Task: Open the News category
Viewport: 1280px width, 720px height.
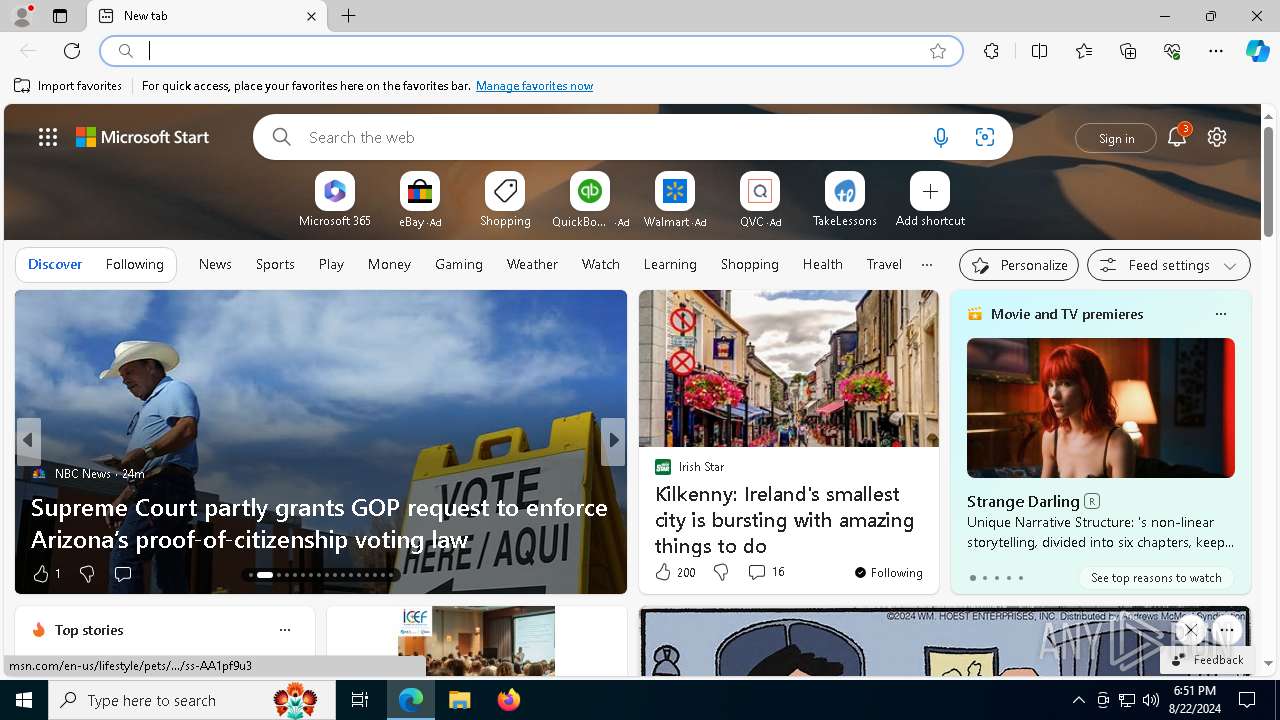Action: pyautogui.click(x=215, y=264)
